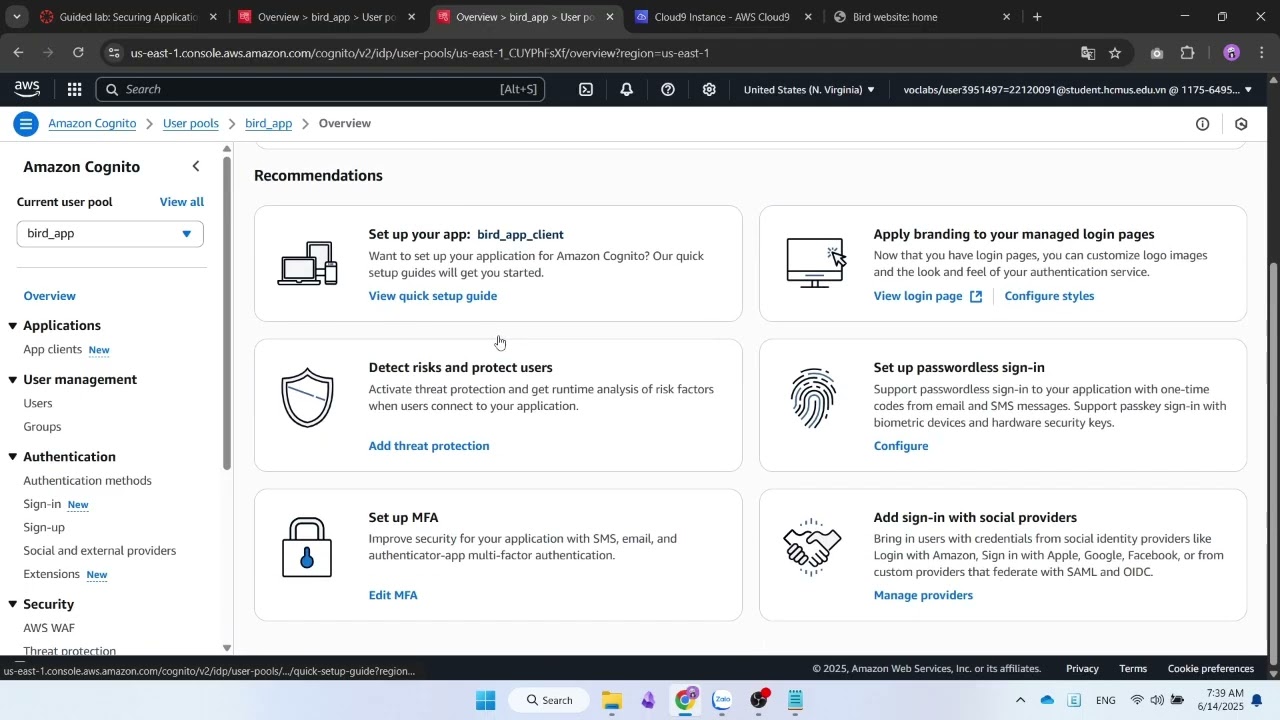Click the Manage providers link
1280x720 pixels.
[x=923, y=595]
